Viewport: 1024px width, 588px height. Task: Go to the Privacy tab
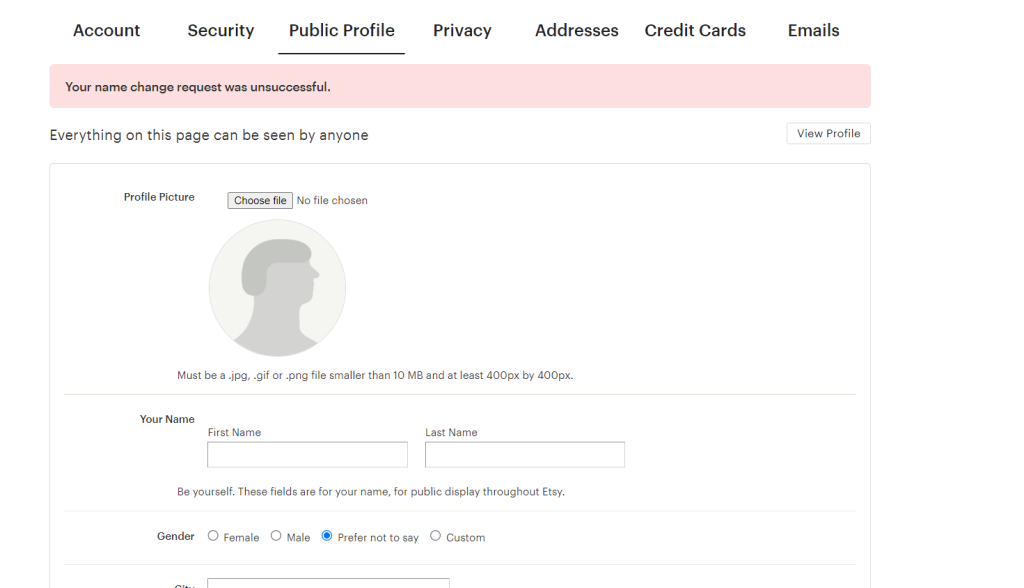tap(461, 31)
